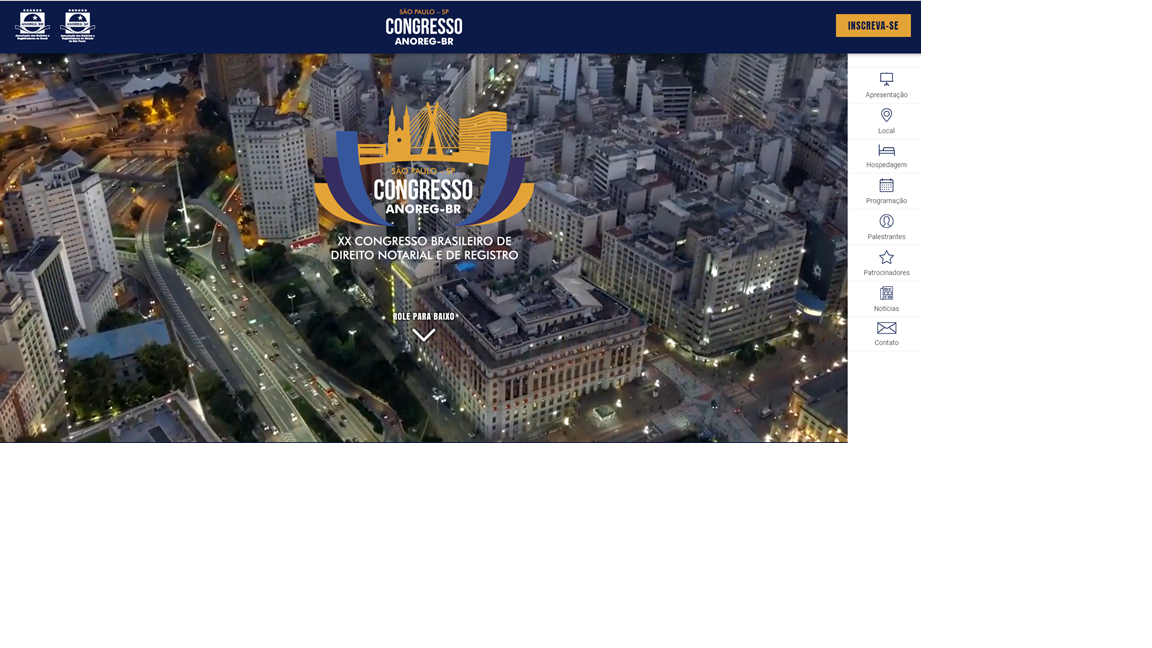Image resolution: width=1152 pixels, height=648 pixels.
Task: Select the Local menu label
Action: (x=886, y=131)
